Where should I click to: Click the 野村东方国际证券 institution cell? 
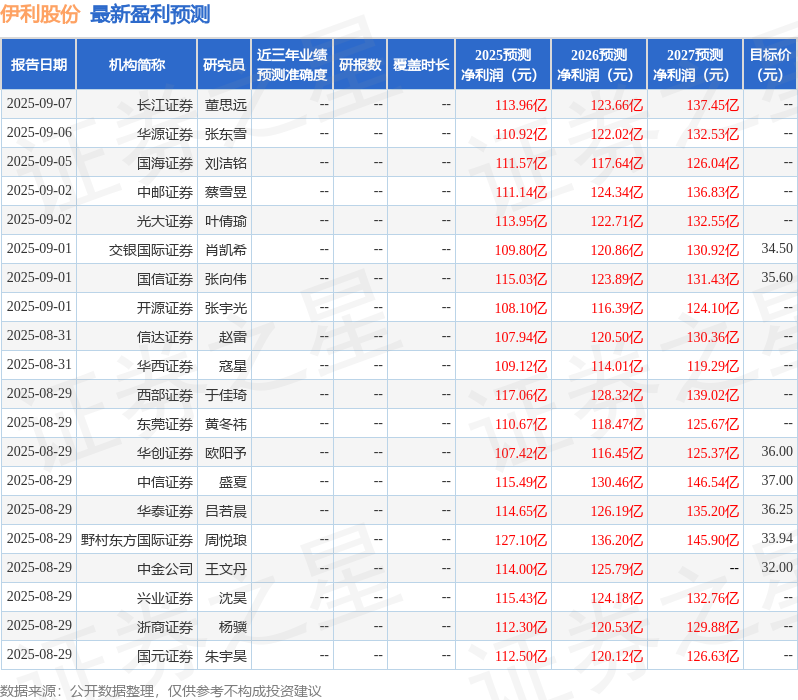(x=137, y=541)
